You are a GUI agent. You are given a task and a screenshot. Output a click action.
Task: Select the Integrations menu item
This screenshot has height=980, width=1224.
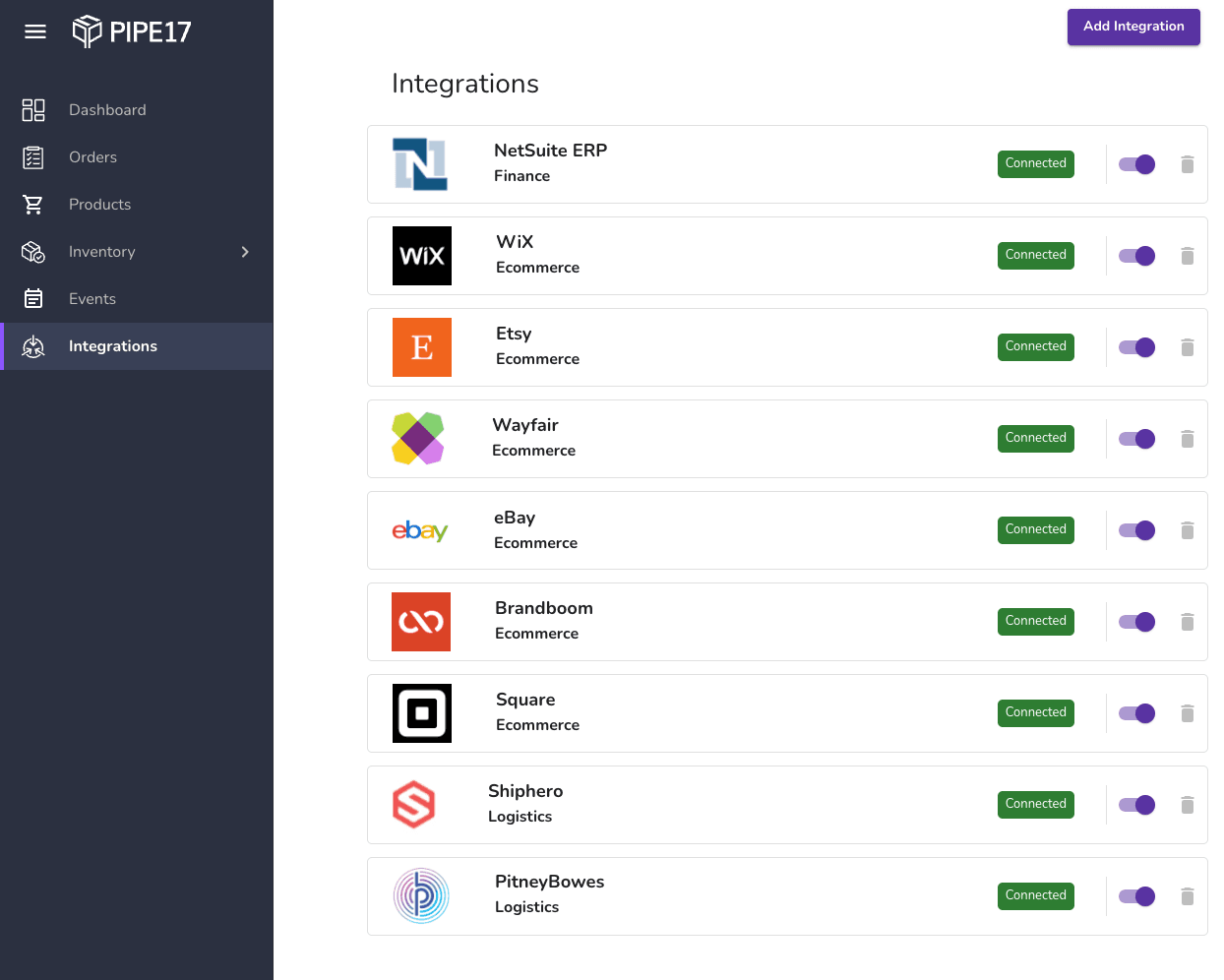click(x=137, y=346)
